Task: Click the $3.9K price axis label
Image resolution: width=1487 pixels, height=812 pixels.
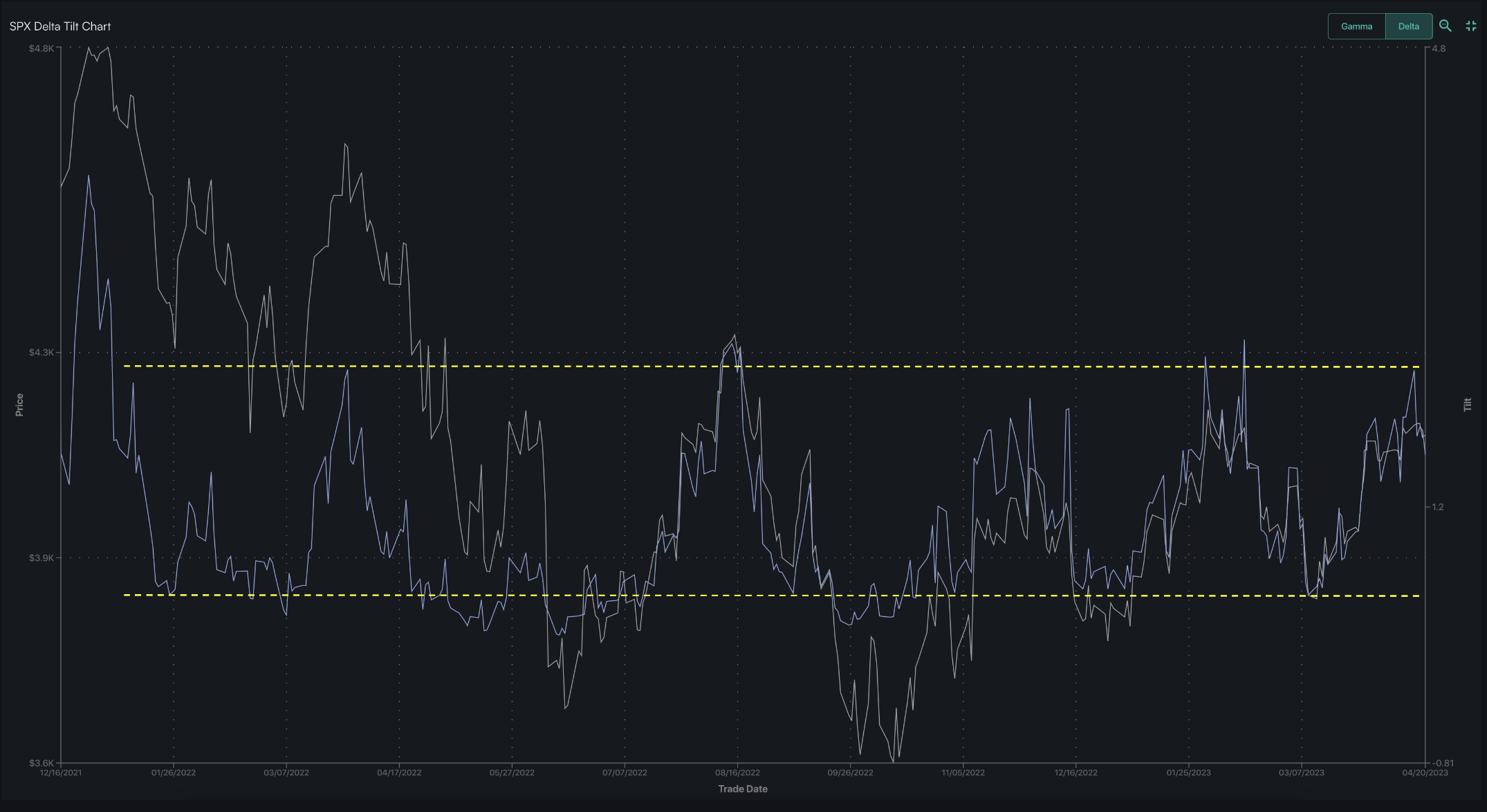Action: [x=41, y=558]
